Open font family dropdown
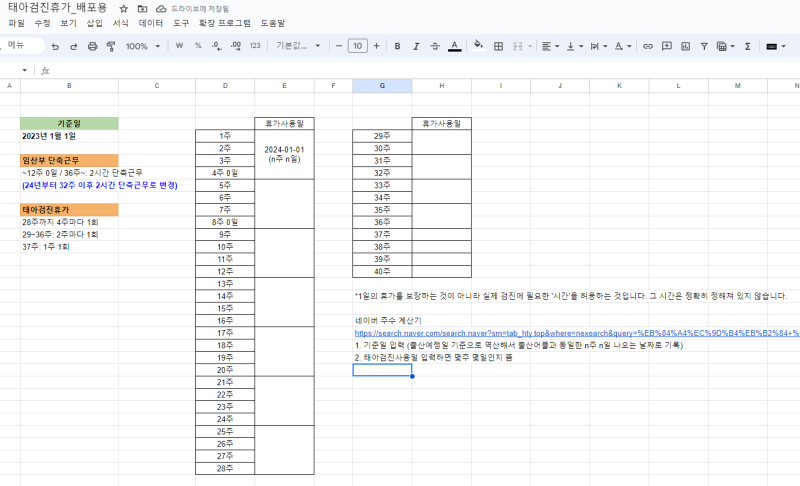The height and width of the screenshot is (486, 800). (x=298, y=46)
